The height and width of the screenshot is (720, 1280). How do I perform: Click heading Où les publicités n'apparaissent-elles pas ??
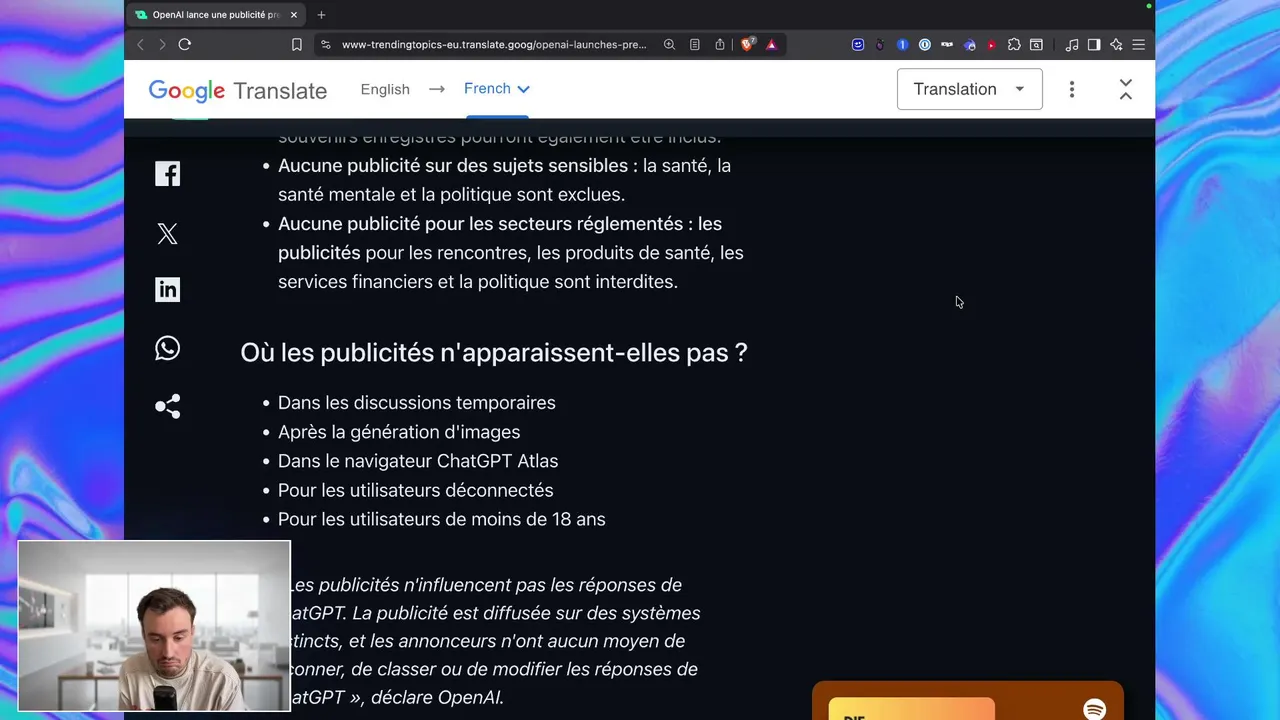(x=493, y=352)
